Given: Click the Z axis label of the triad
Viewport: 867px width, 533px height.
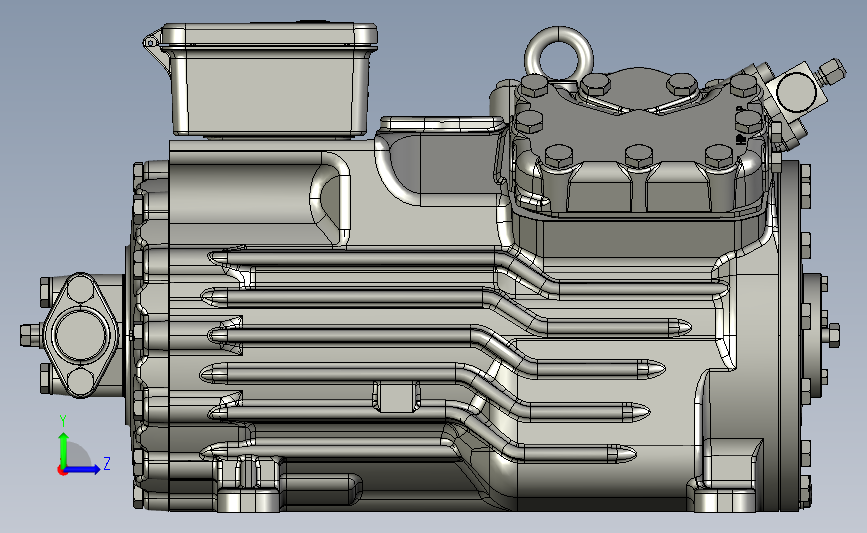Looking at the screenshot, I should click(x=107, y=463).
